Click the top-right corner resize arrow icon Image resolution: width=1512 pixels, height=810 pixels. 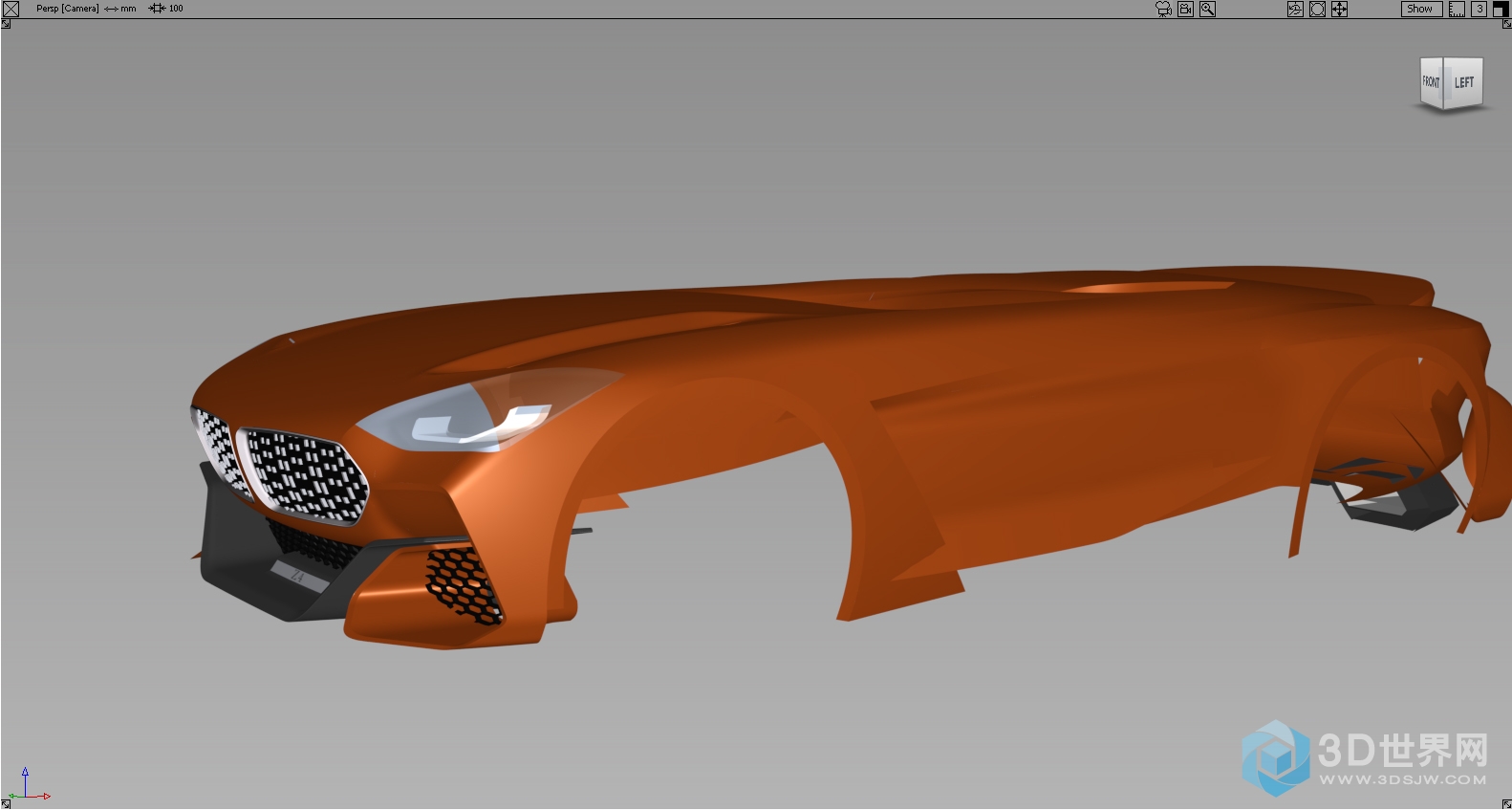pos(1506,24)
